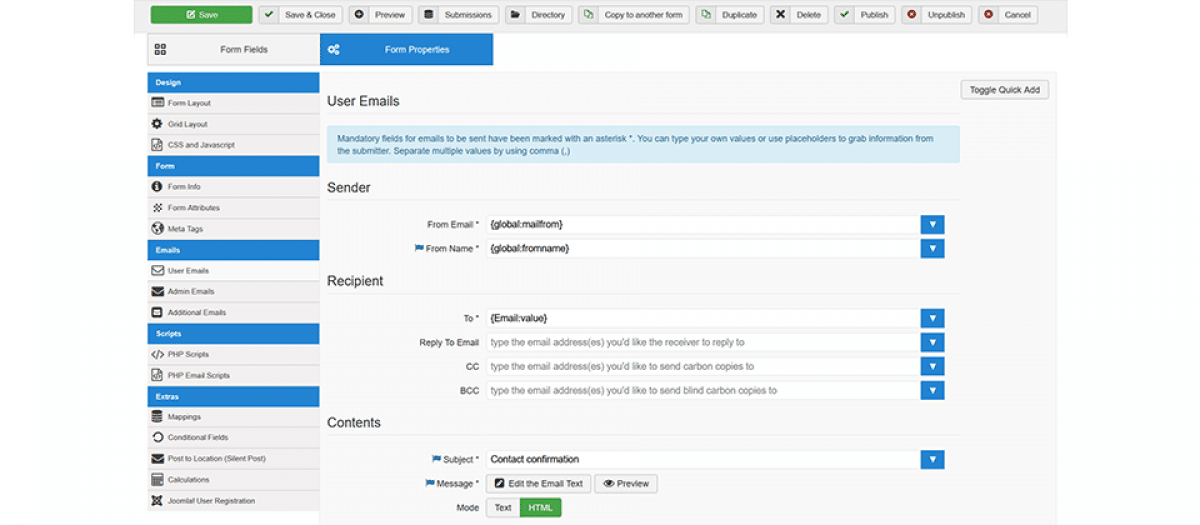Open Additional Emails in the sidebar
This screenshot has width=1200, height=525.
tap(233, 313)
